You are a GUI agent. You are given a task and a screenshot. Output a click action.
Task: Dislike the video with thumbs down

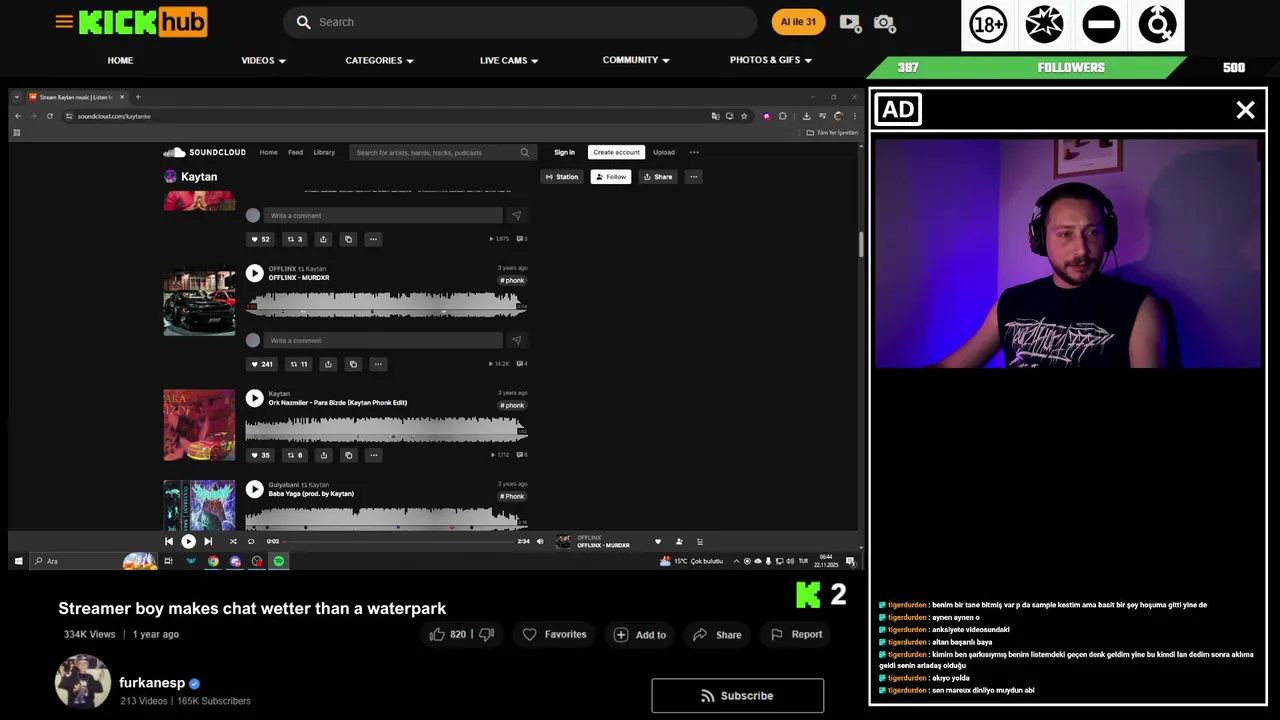(x=487, y=634)
